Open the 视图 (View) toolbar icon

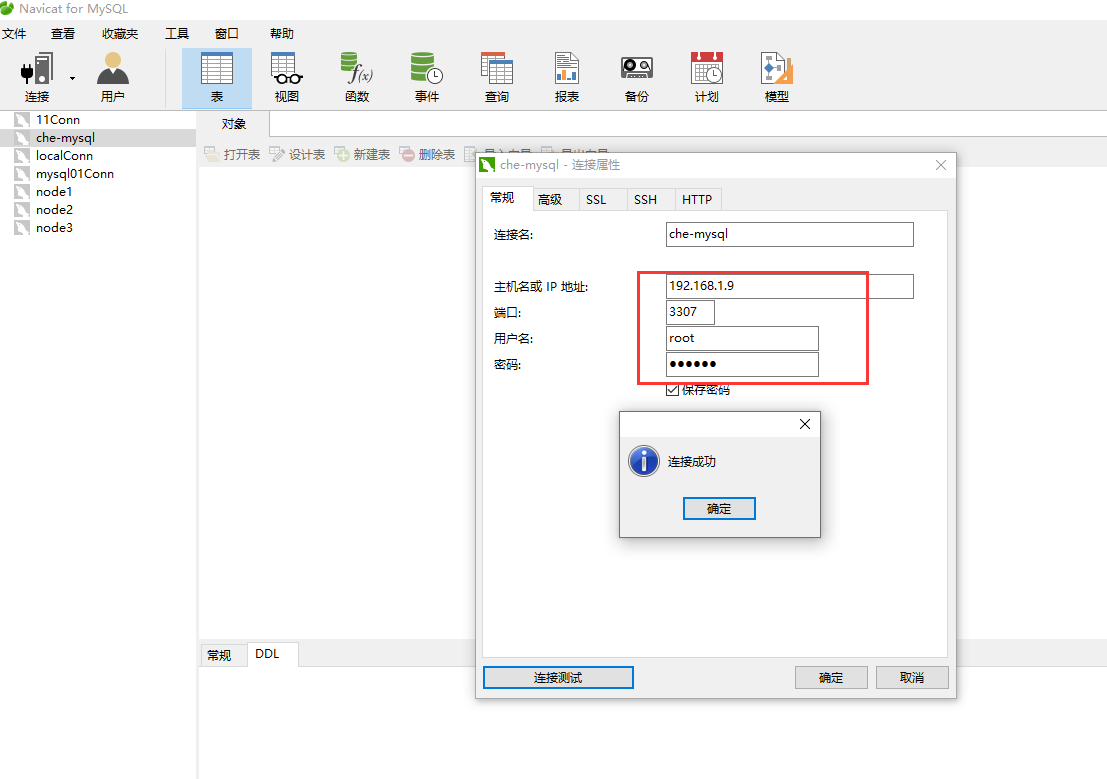coord(287,78)
